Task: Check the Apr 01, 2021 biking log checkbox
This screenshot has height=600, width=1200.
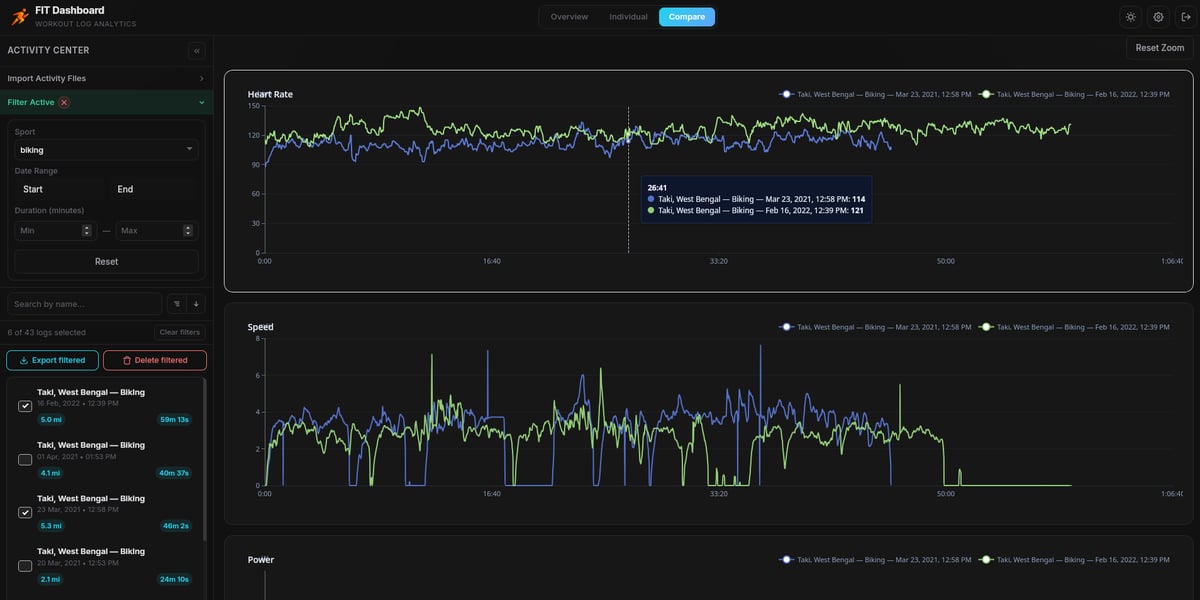Action: click(x=22, y=459)
